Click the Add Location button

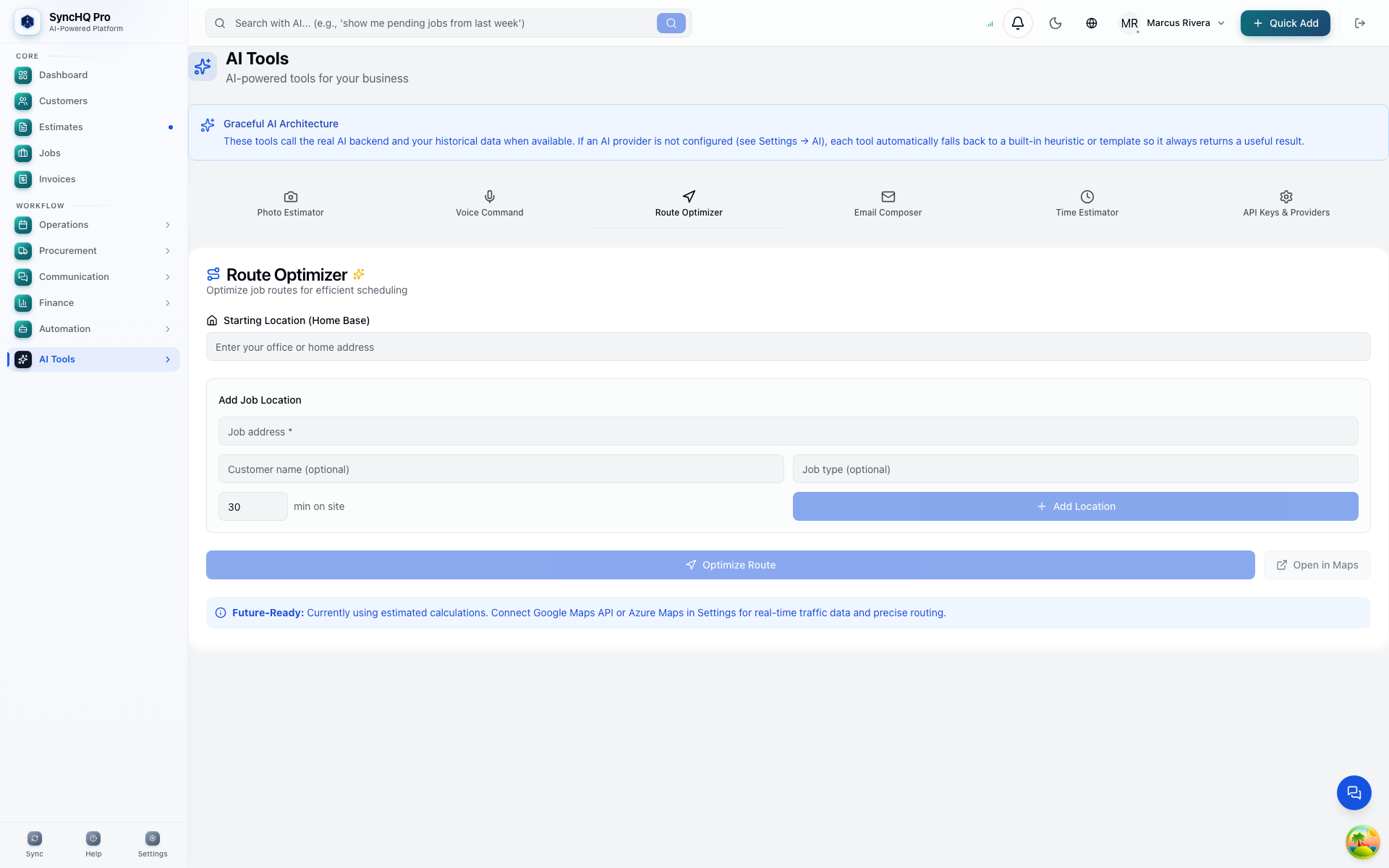(x=1075, y=506)
